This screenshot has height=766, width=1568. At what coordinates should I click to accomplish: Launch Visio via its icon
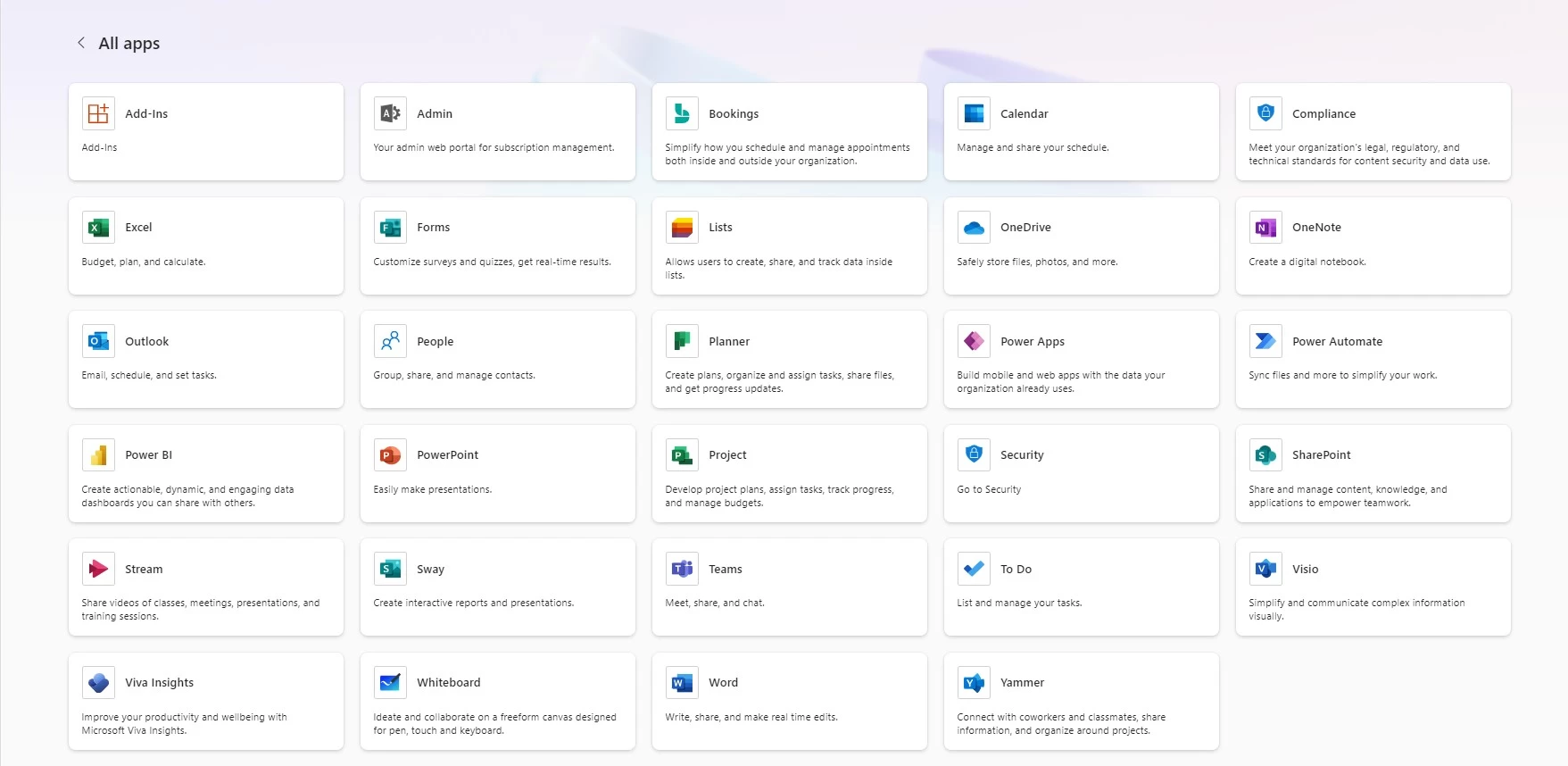coord(1265,569)
